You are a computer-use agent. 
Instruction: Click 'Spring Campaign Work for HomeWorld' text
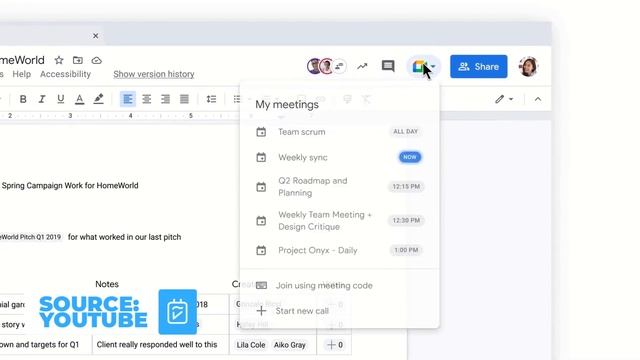pos(70,185)
